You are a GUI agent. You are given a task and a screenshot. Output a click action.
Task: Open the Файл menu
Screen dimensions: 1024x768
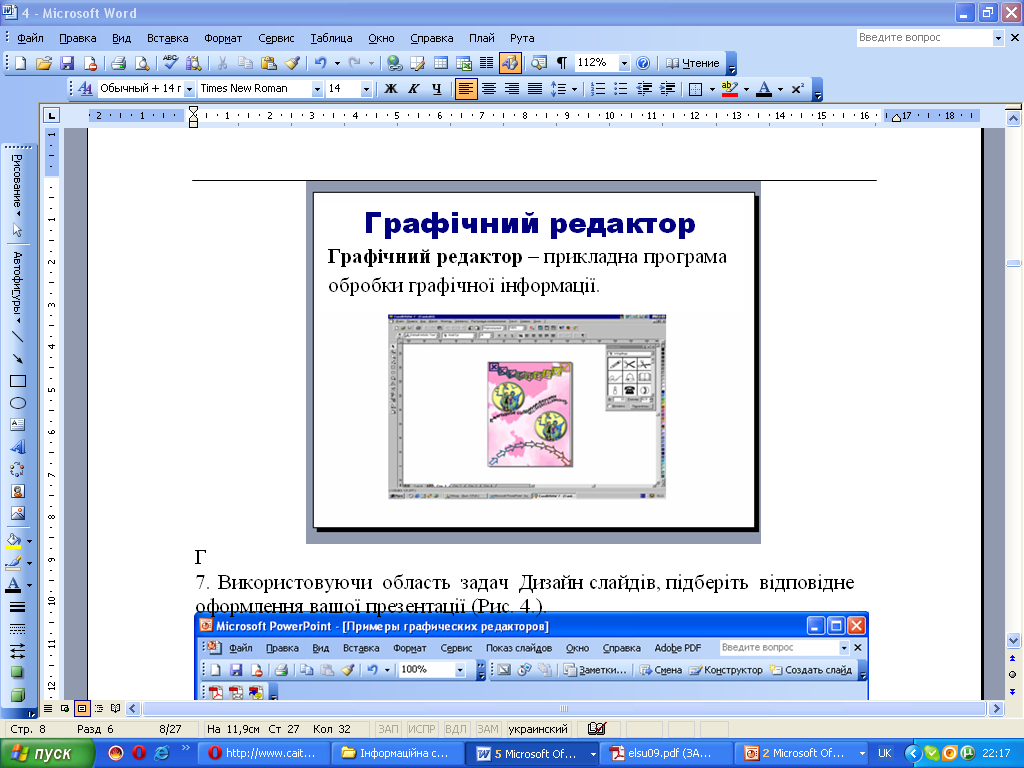[30, 38]
